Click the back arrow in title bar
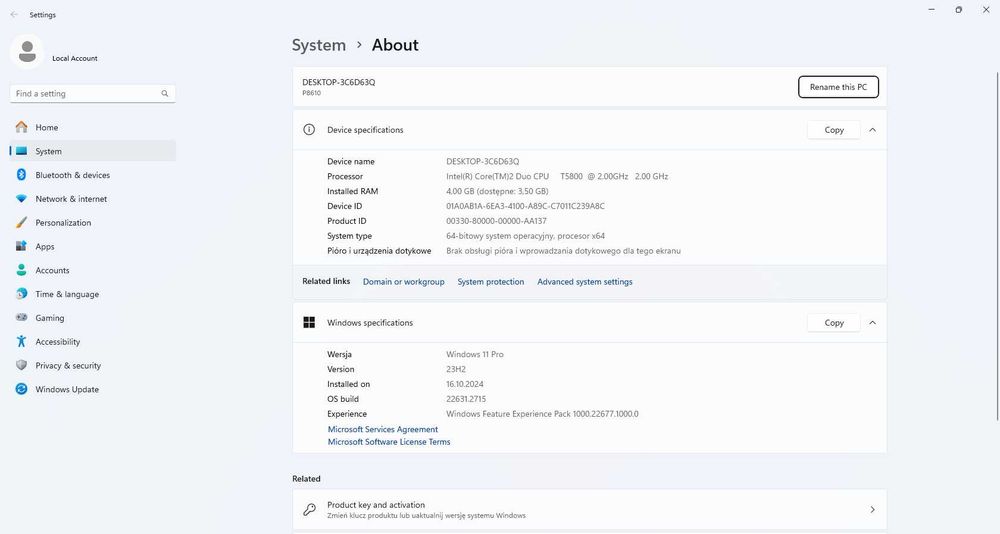Screen dimensions: 1000x534 (x=14, y=15)
